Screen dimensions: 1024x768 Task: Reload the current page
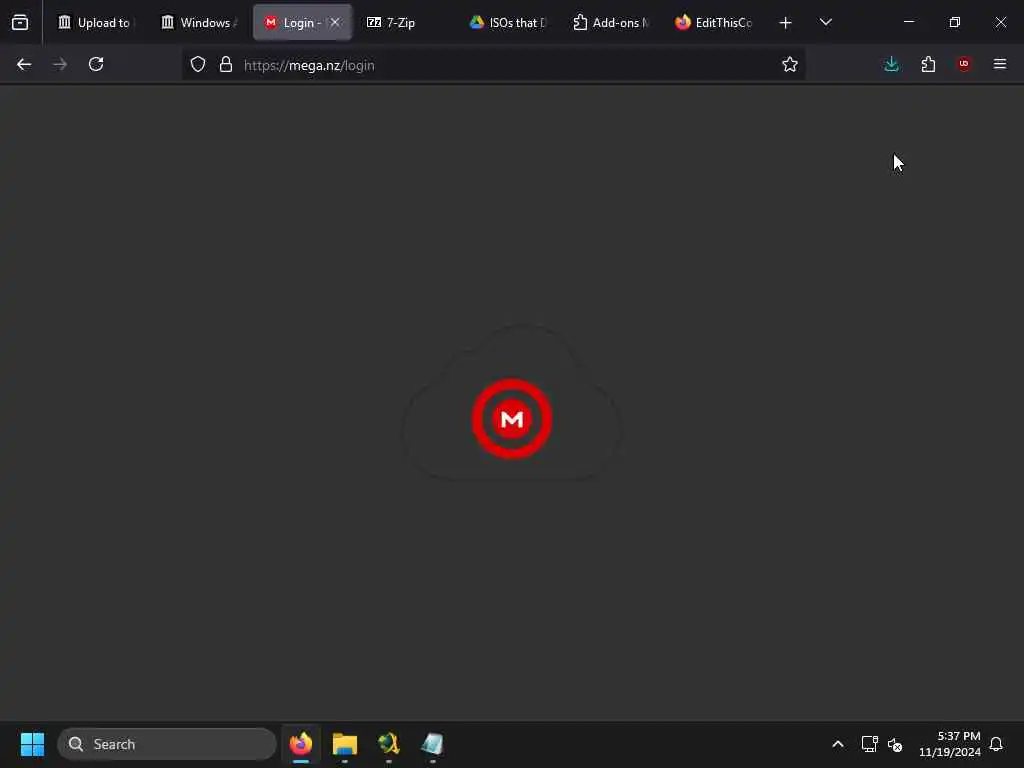click(96, 65)
